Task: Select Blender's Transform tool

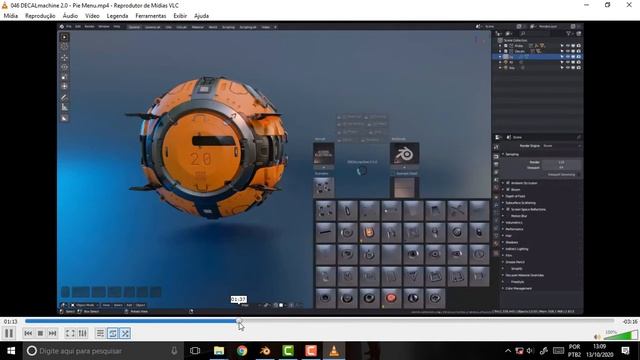Action: point(64,87)
